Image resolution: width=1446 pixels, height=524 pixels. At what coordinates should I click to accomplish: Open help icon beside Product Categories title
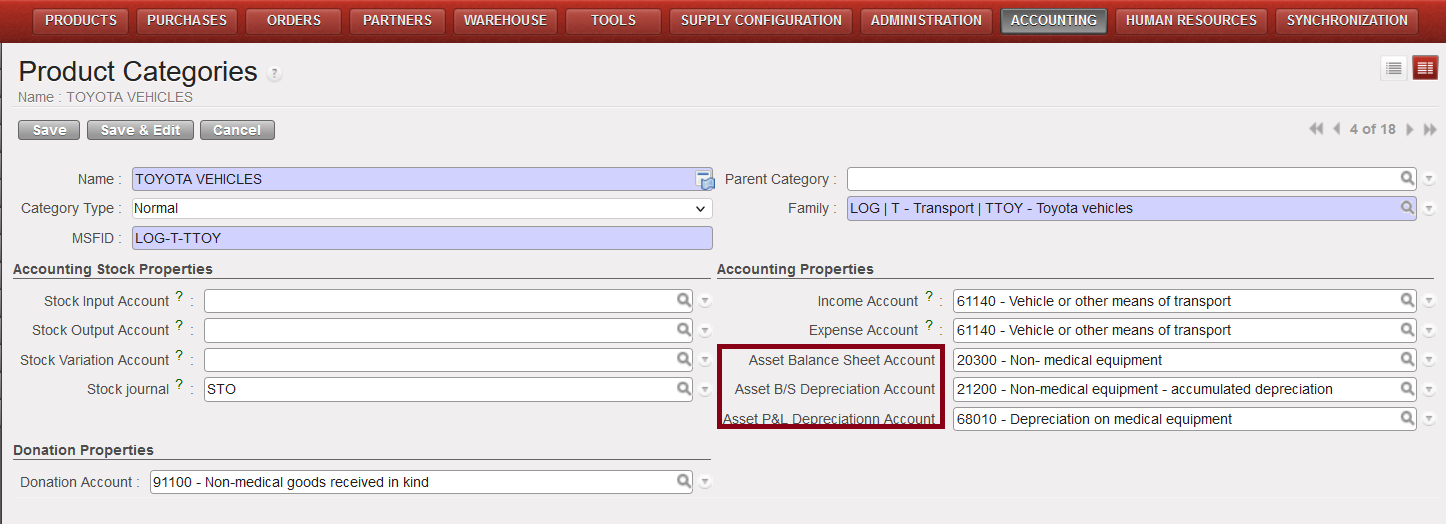(274, 73)
